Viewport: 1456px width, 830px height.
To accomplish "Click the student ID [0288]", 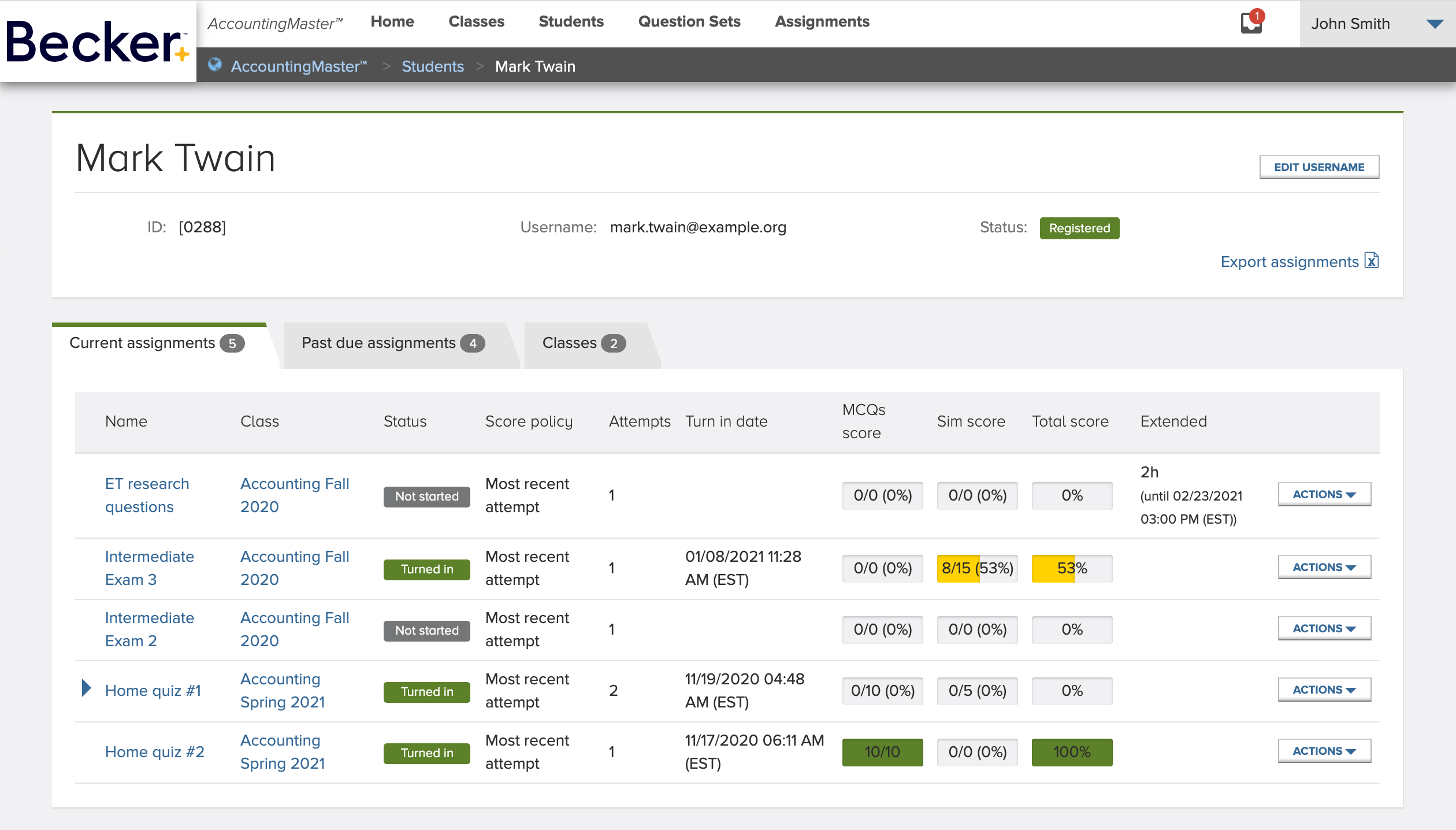I will [202, 227].
